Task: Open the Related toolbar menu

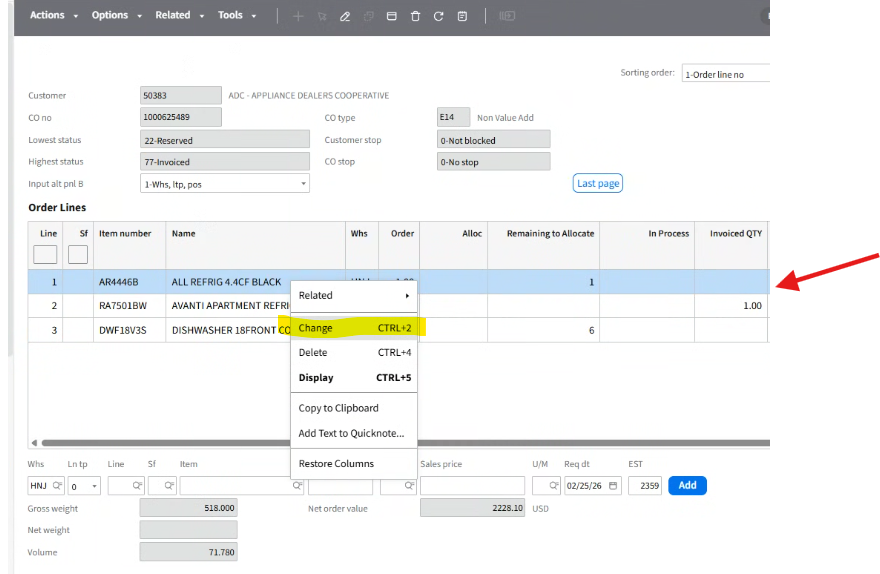Action: click(180, 15)
